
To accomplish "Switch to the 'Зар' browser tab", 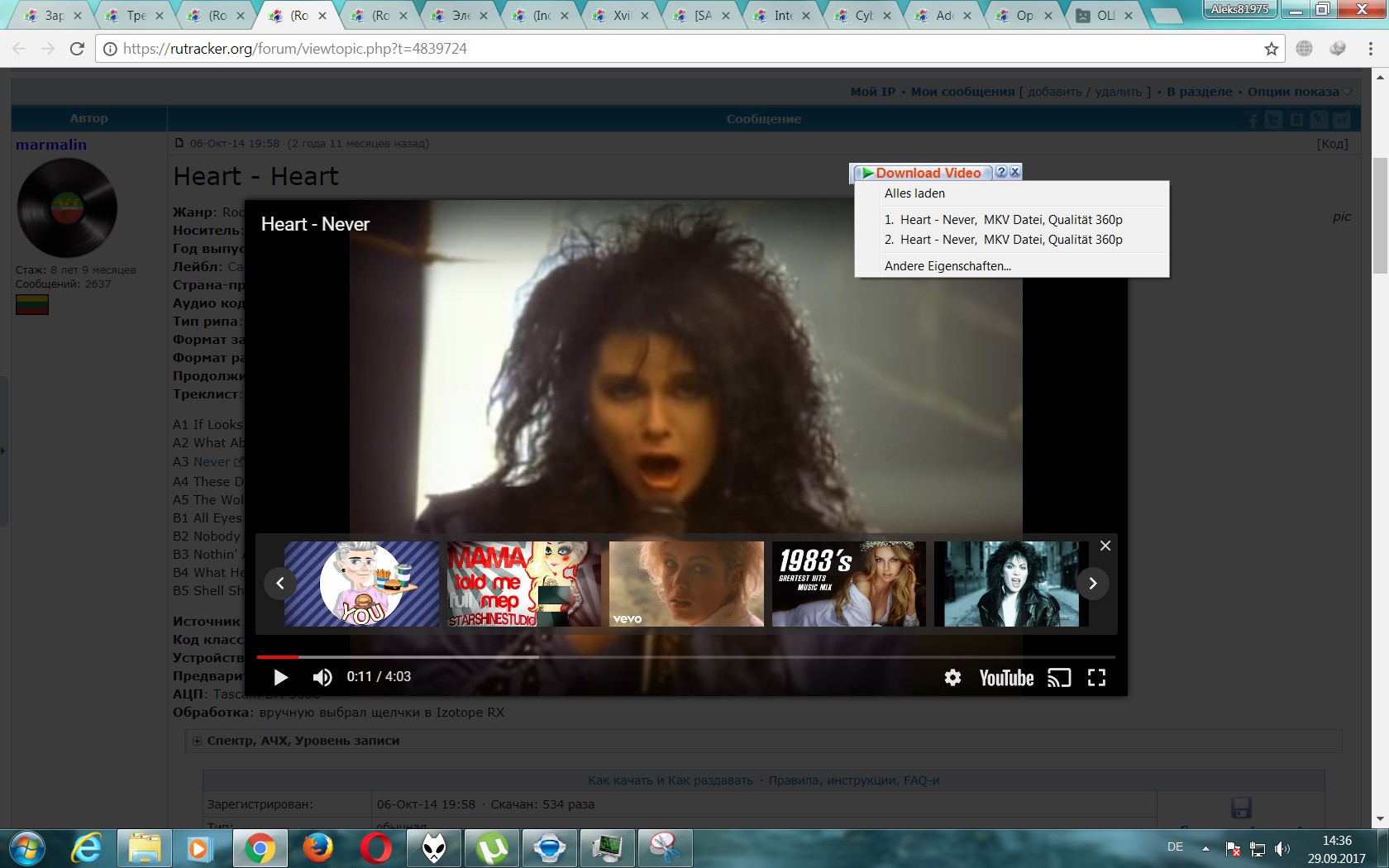I will (53, 15).
